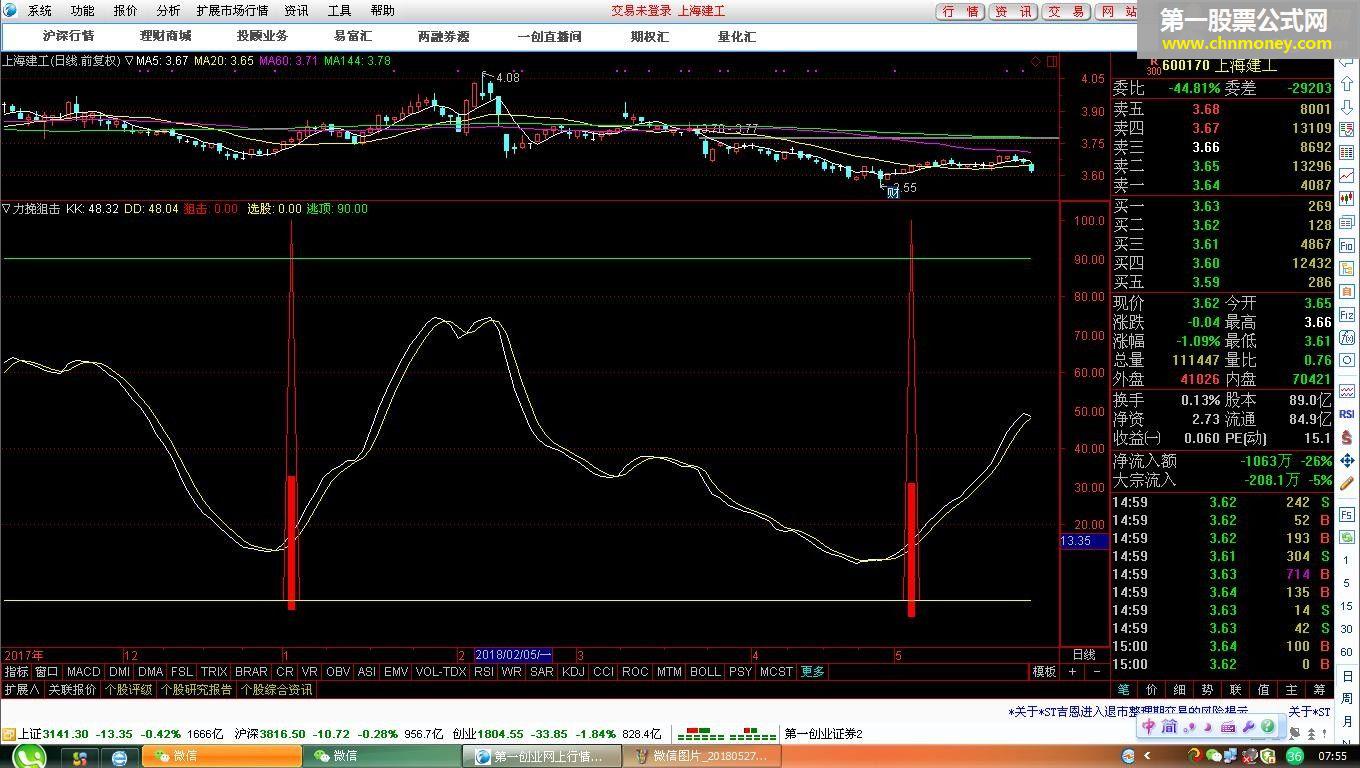Click the Windows Start button
1360x768 pixels.
coord(28,757)
